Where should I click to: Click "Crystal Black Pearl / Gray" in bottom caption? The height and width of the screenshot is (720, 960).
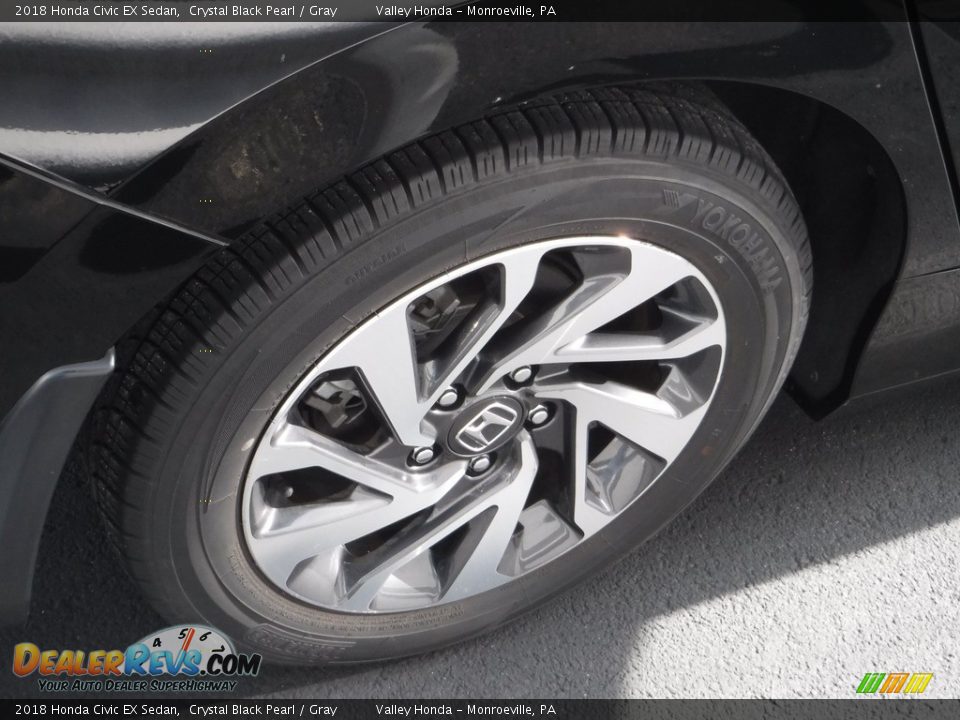[x=263, y=710]
